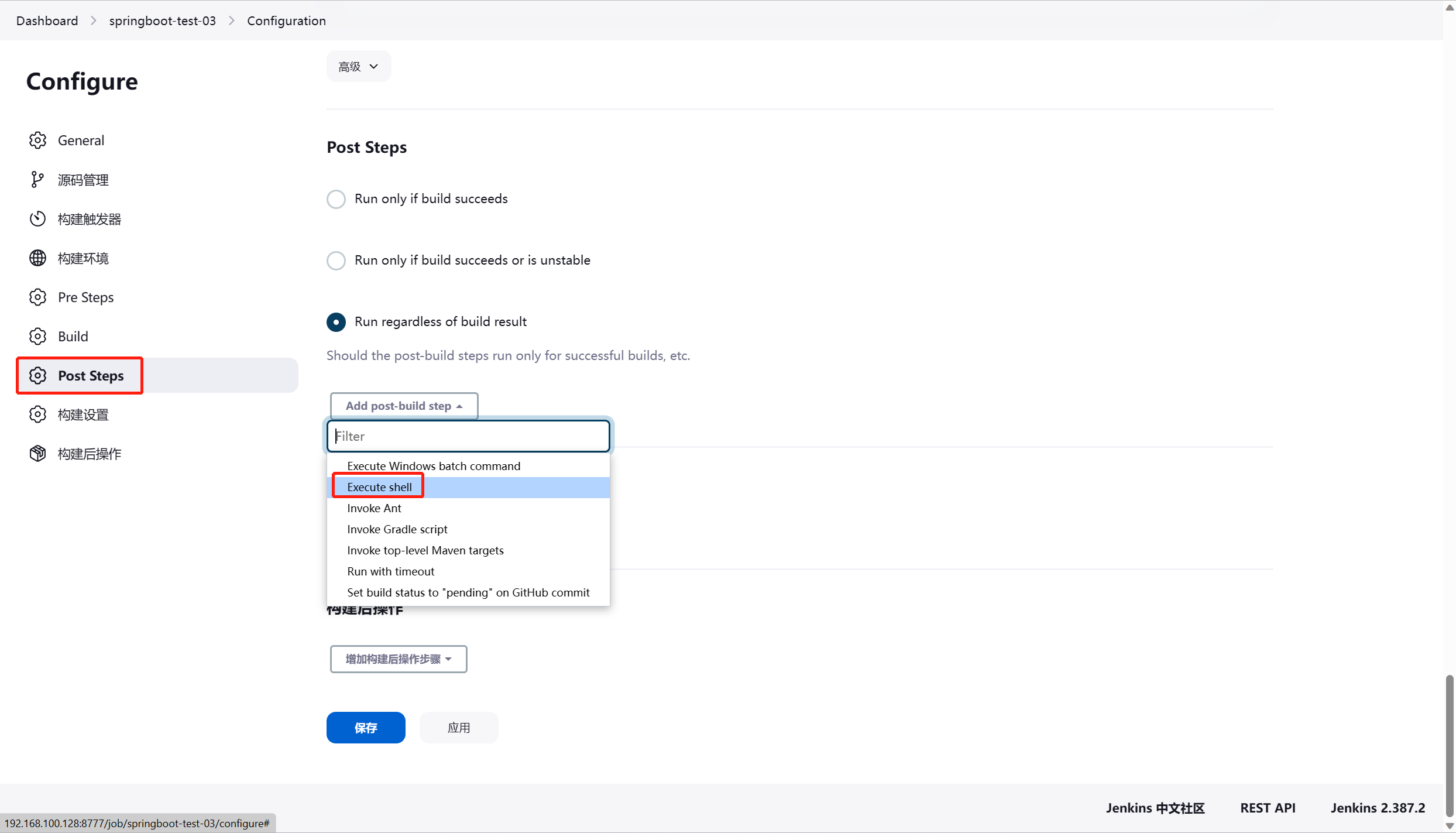Select 'Run regardless of build result' option
This screenshot has width=1456, height=833.
336,322
